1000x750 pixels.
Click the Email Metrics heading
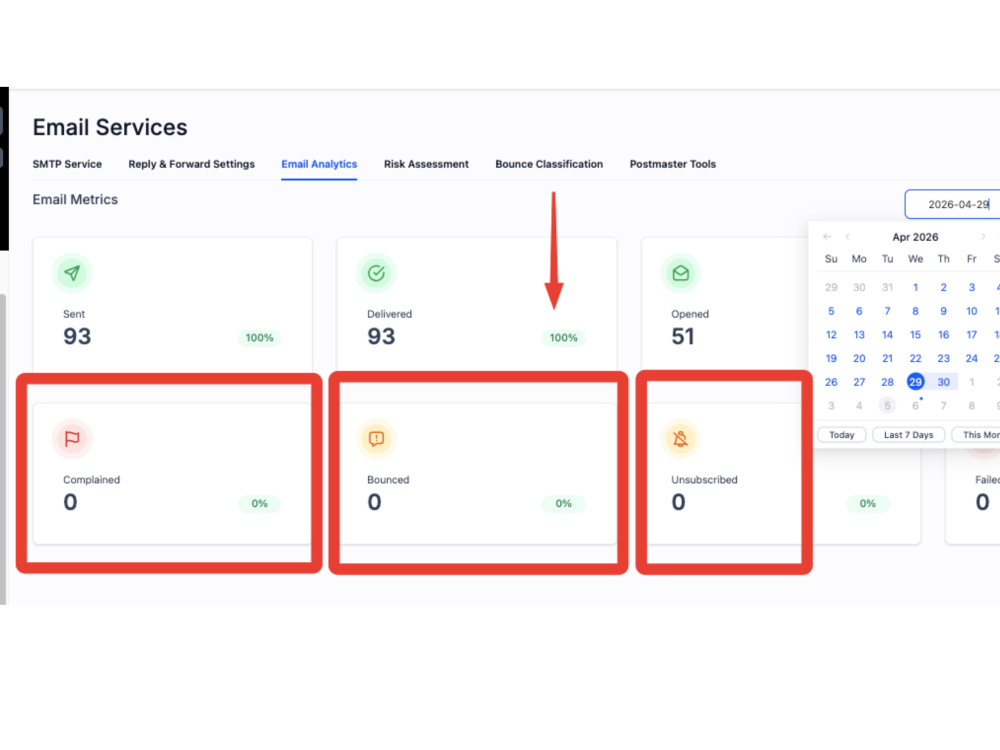coord(75,200)
